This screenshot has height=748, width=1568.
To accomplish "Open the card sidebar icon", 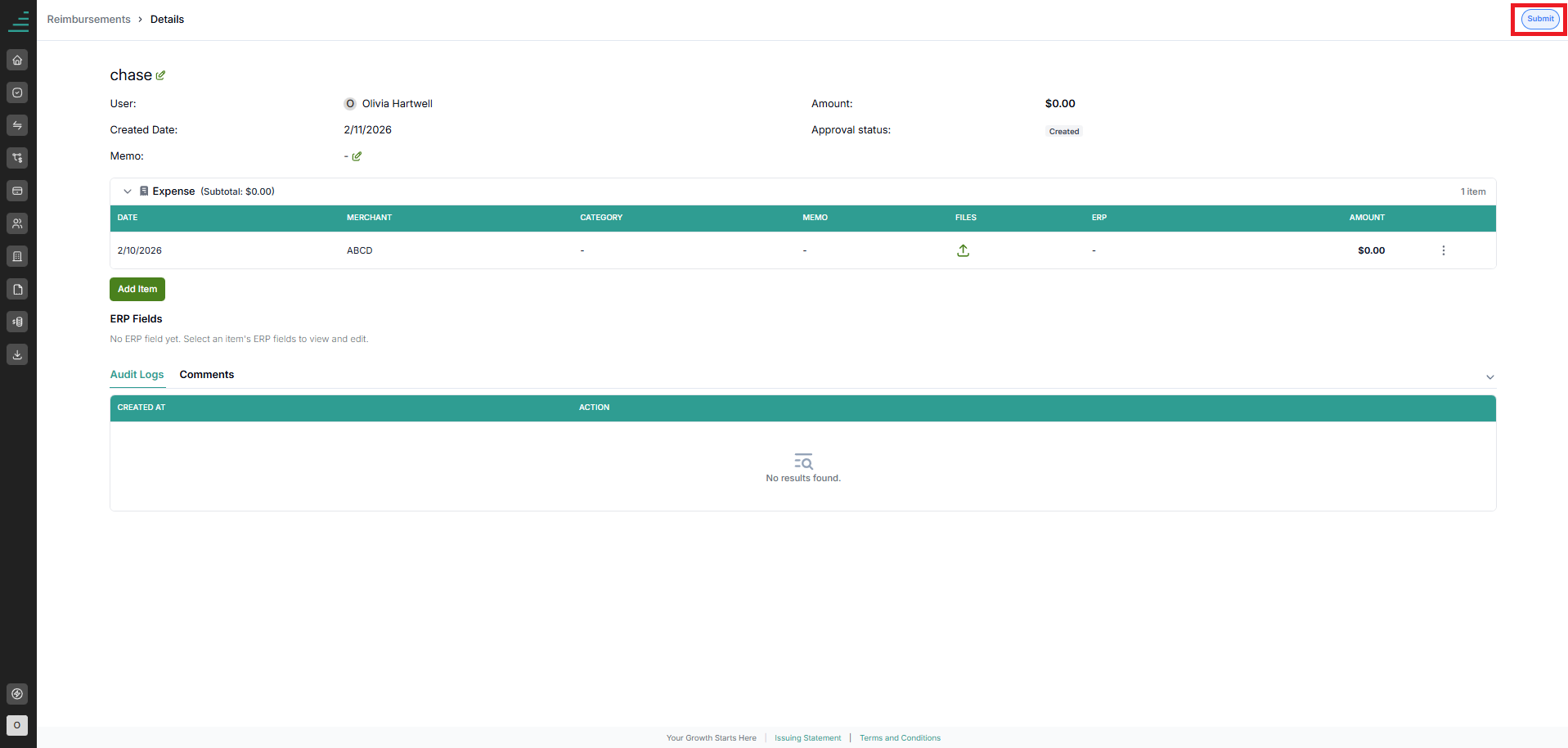I will [x=17, y=191].
